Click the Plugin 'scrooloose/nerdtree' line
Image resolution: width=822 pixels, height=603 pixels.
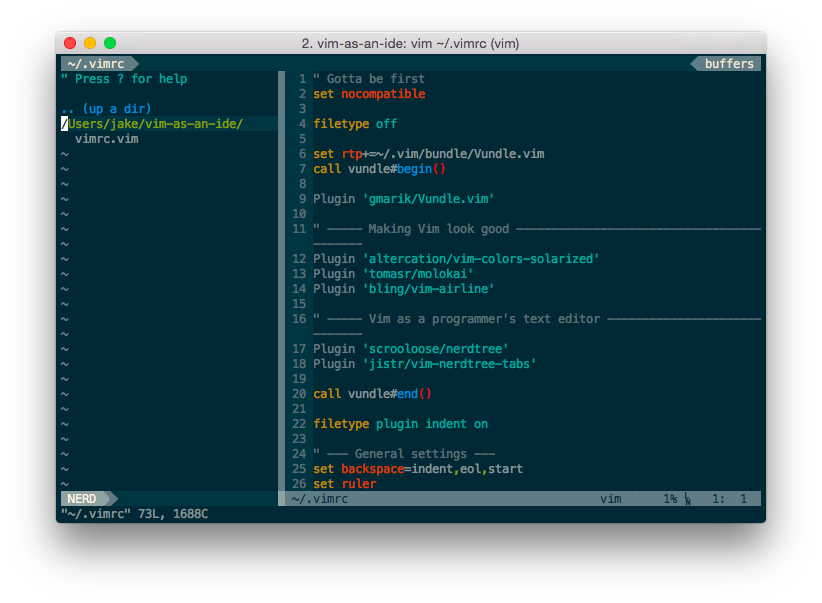coord(410,349)
